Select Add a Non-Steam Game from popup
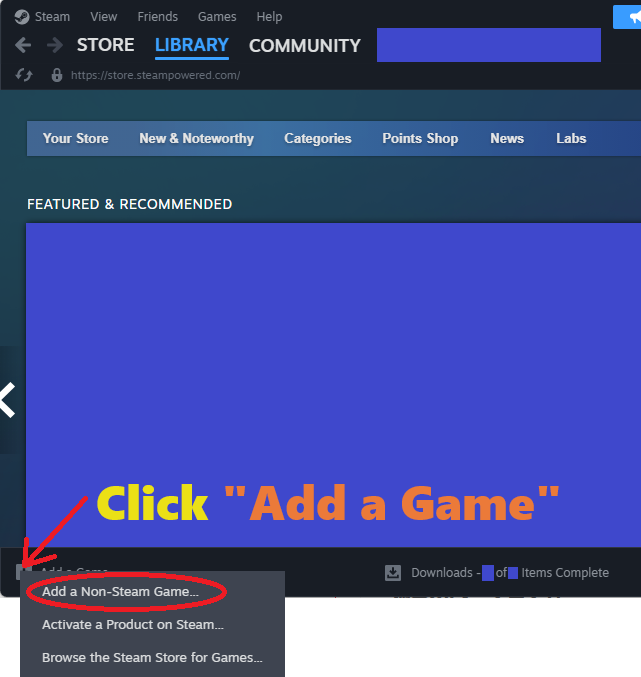 coord(120,592)
